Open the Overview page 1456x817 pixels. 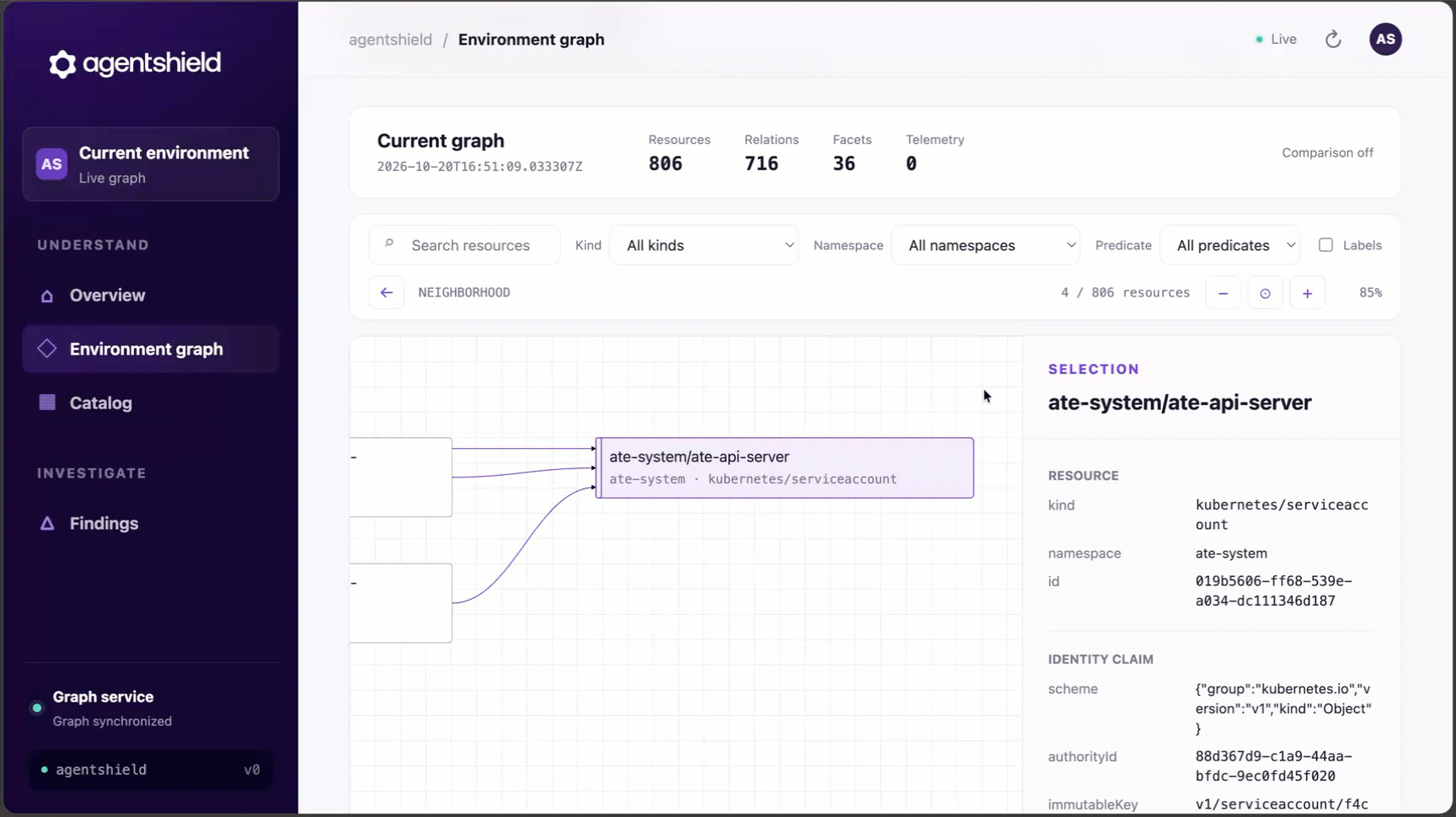(151, 296)
